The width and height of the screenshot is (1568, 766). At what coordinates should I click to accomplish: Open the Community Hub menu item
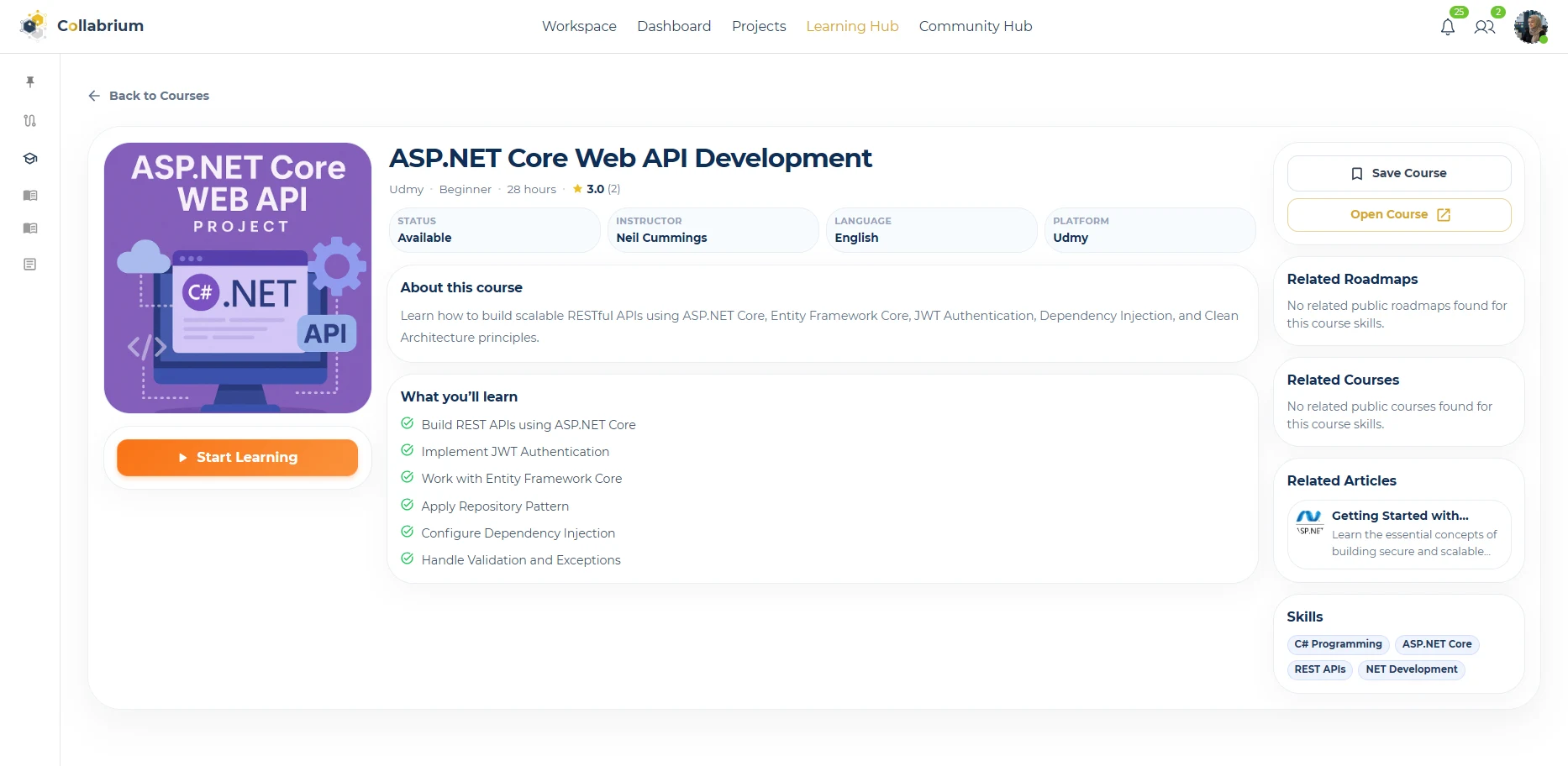pyautogui.click(x=976, y=26)
